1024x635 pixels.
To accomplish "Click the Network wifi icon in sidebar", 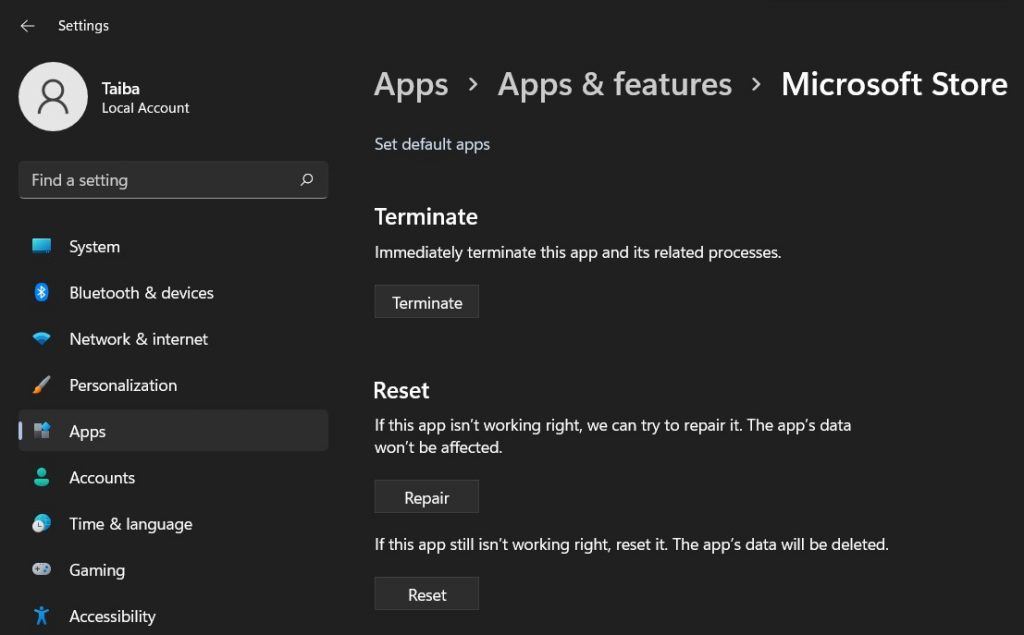I will [x=41, y=339].
